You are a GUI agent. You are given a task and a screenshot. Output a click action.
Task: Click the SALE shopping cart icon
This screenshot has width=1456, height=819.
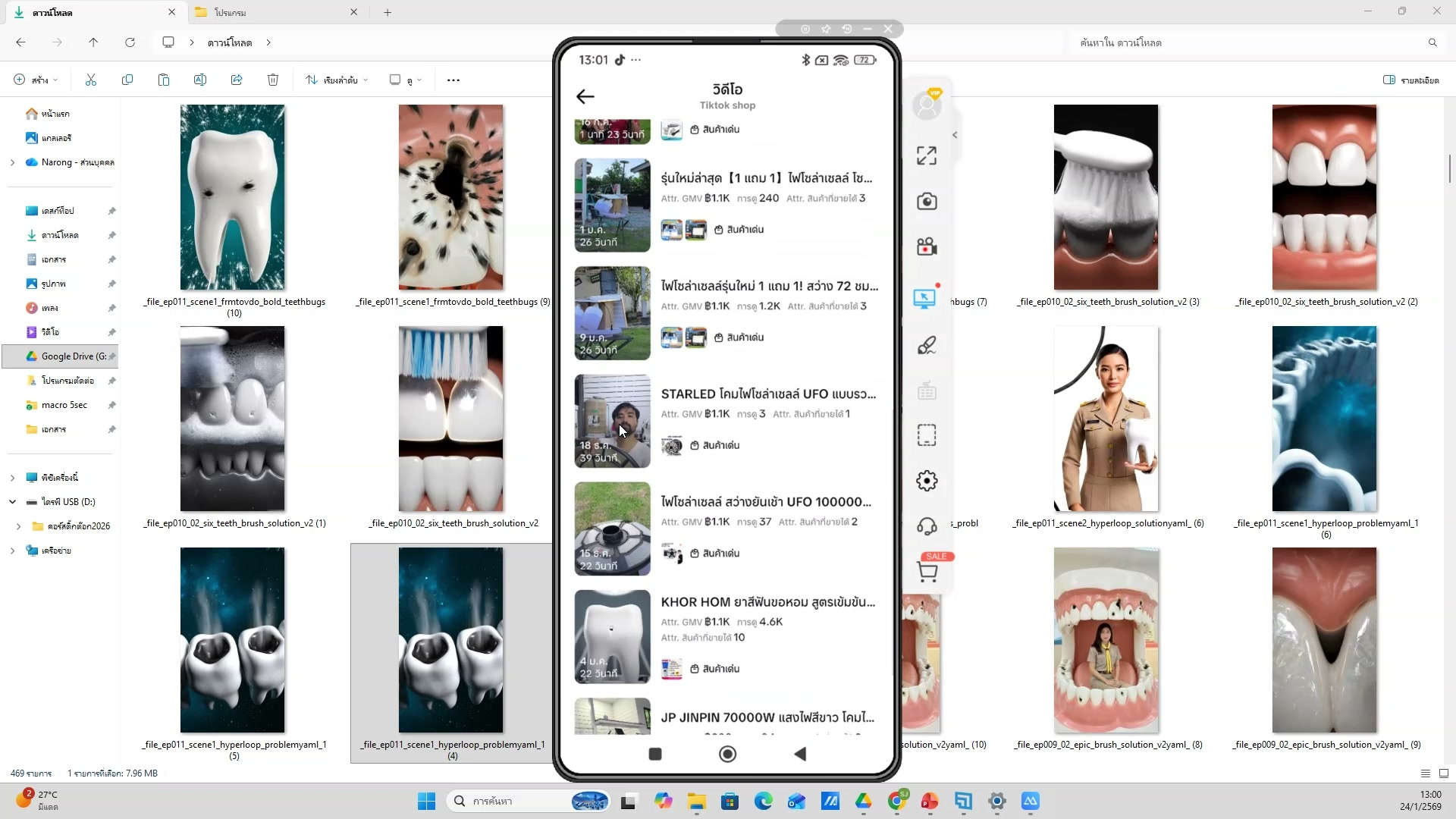coord(927,572)
